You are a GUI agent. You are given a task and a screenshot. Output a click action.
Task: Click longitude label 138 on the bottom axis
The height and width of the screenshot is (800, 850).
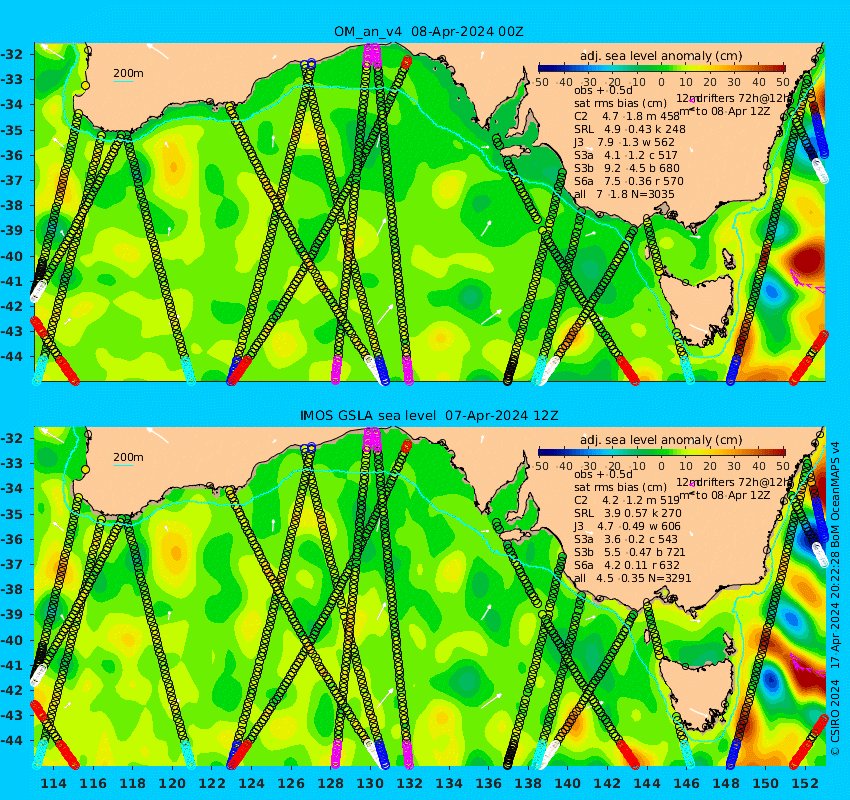[x=528, y=784]
